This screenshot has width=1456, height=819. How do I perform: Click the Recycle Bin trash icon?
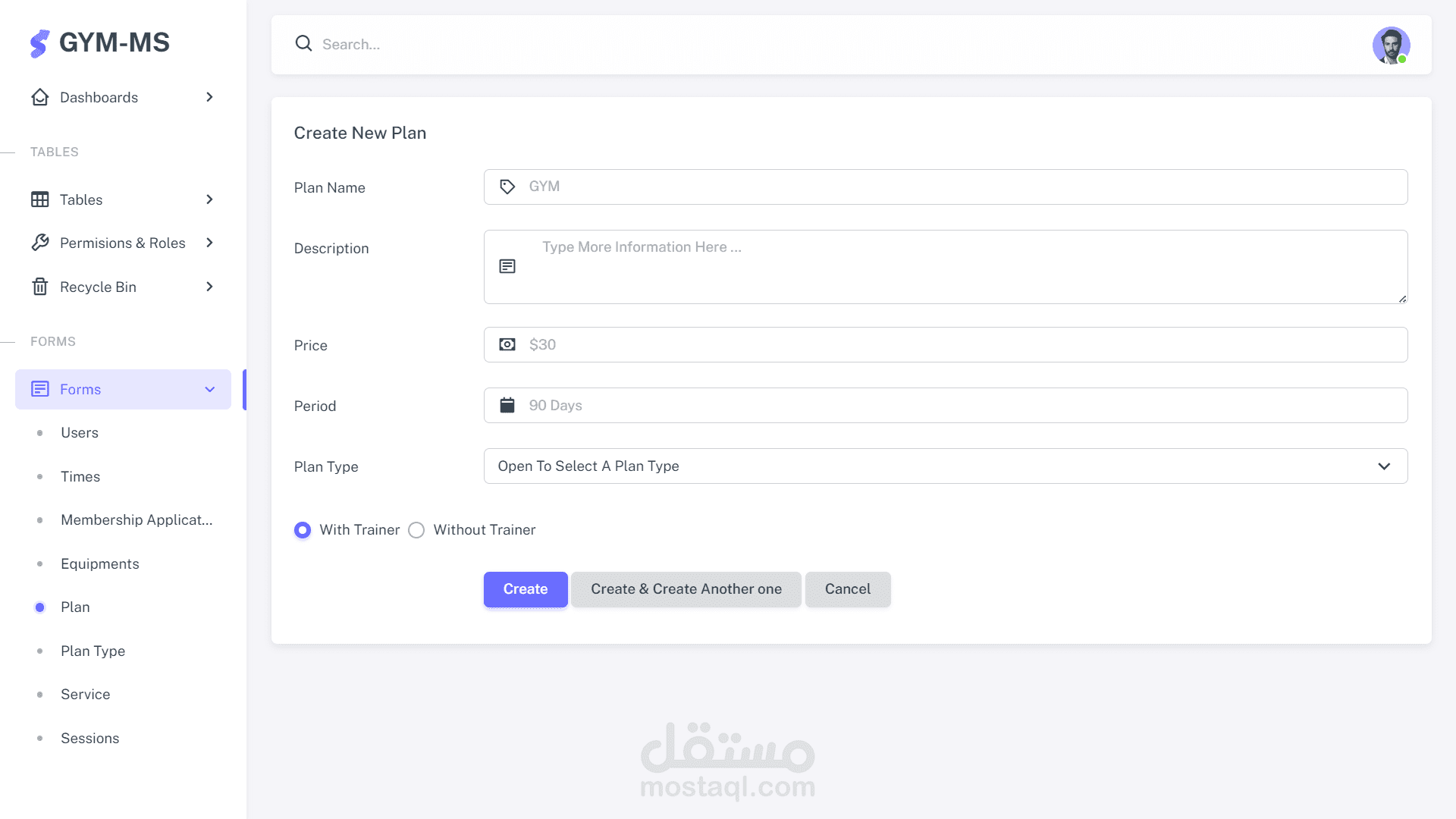[40, 287]
